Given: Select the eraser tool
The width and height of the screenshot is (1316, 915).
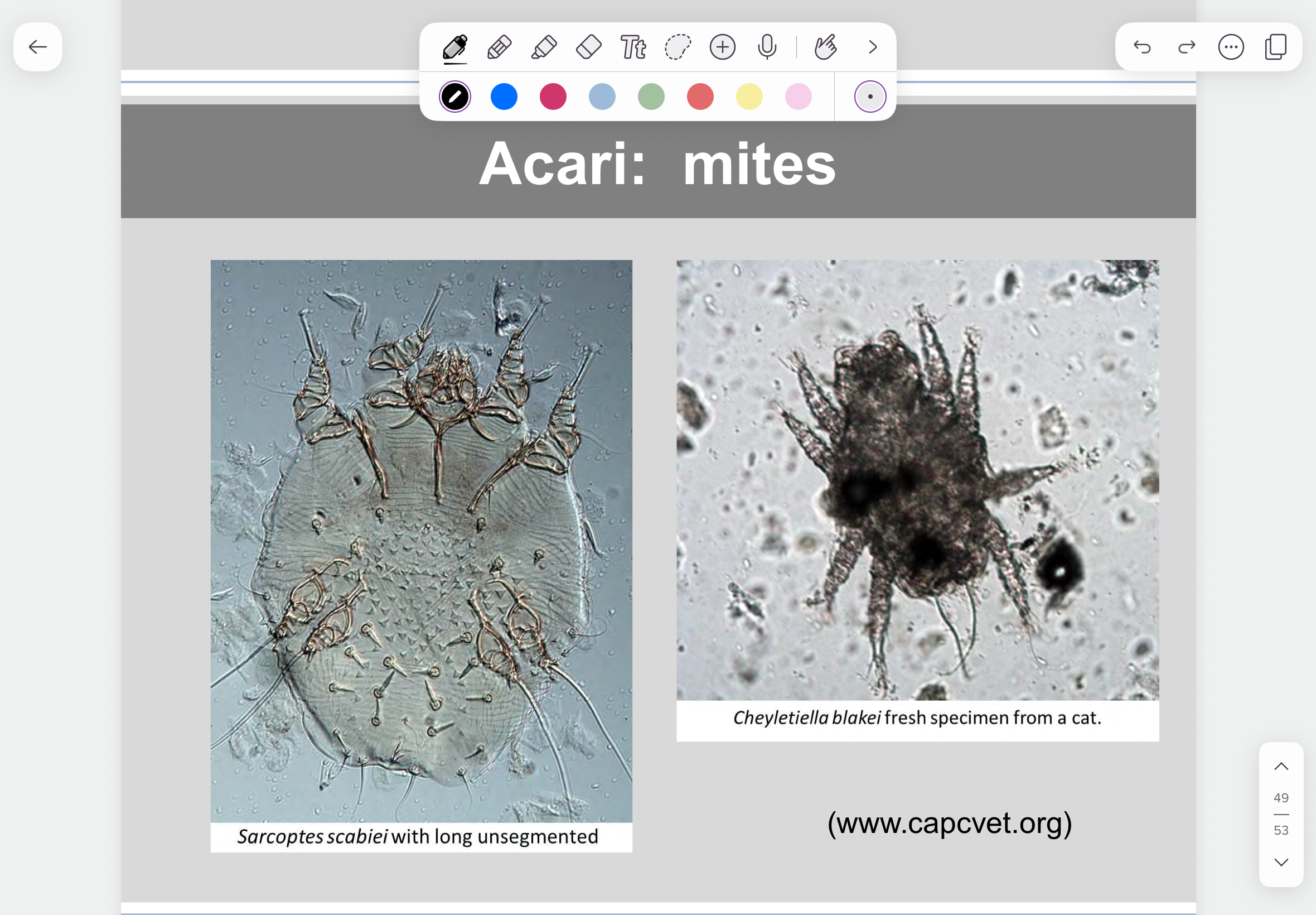Looking at the screenshot, I should tap(588, 47).
